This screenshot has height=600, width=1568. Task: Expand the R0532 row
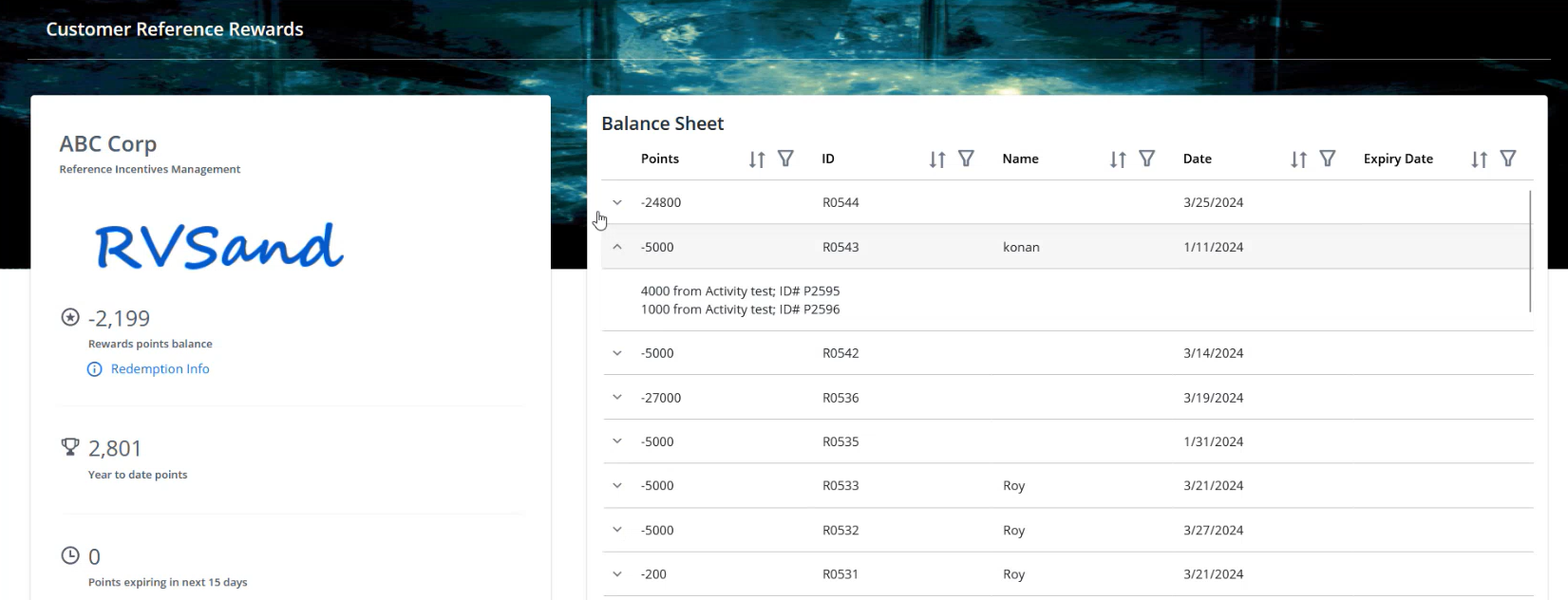[x=617, y=530]
